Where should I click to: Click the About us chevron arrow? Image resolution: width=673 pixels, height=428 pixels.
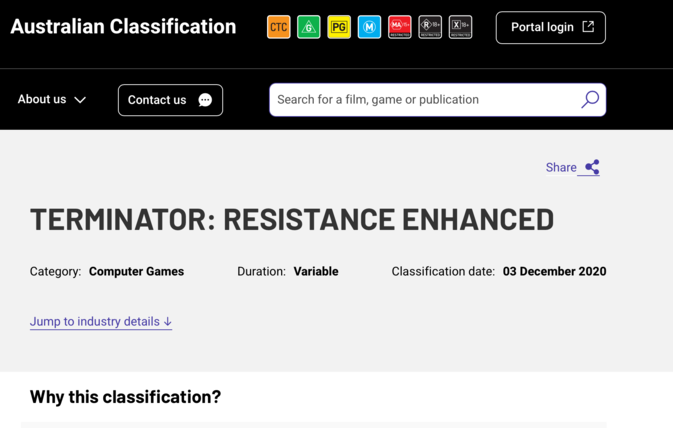(80, 100)
